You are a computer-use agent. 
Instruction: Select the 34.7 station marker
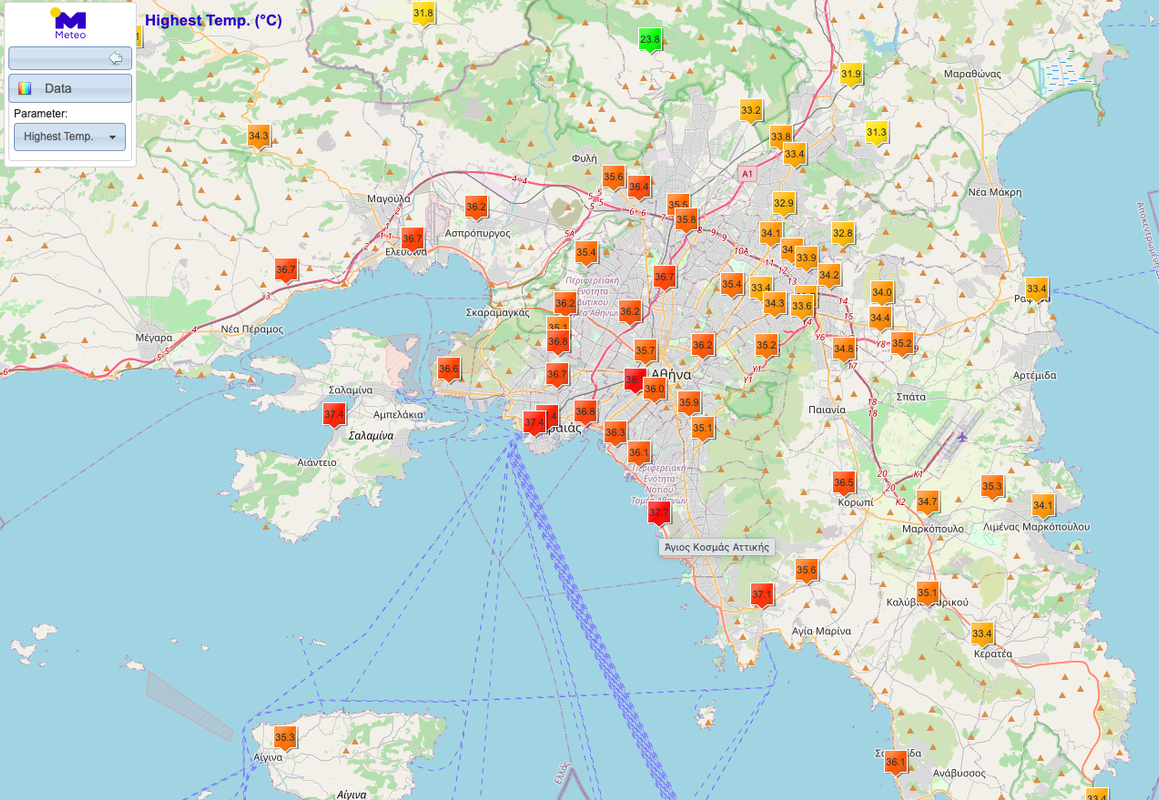pos(928,502)
